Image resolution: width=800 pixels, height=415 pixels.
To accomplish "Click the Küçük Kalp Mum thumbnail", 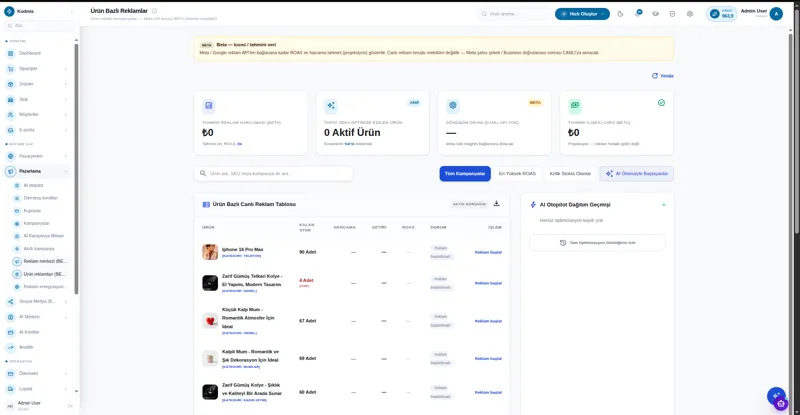I will [x=210, y=321].
